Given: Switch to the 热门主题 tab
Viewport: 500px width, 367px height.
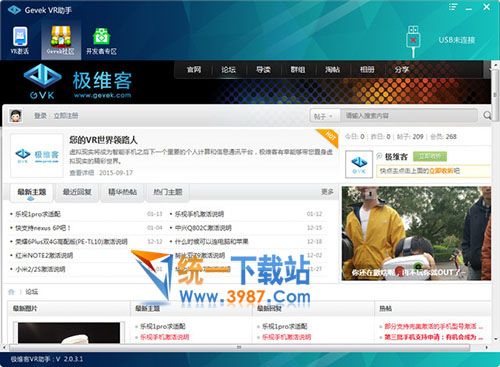Looking at the screenshot, I should point(168,192).
